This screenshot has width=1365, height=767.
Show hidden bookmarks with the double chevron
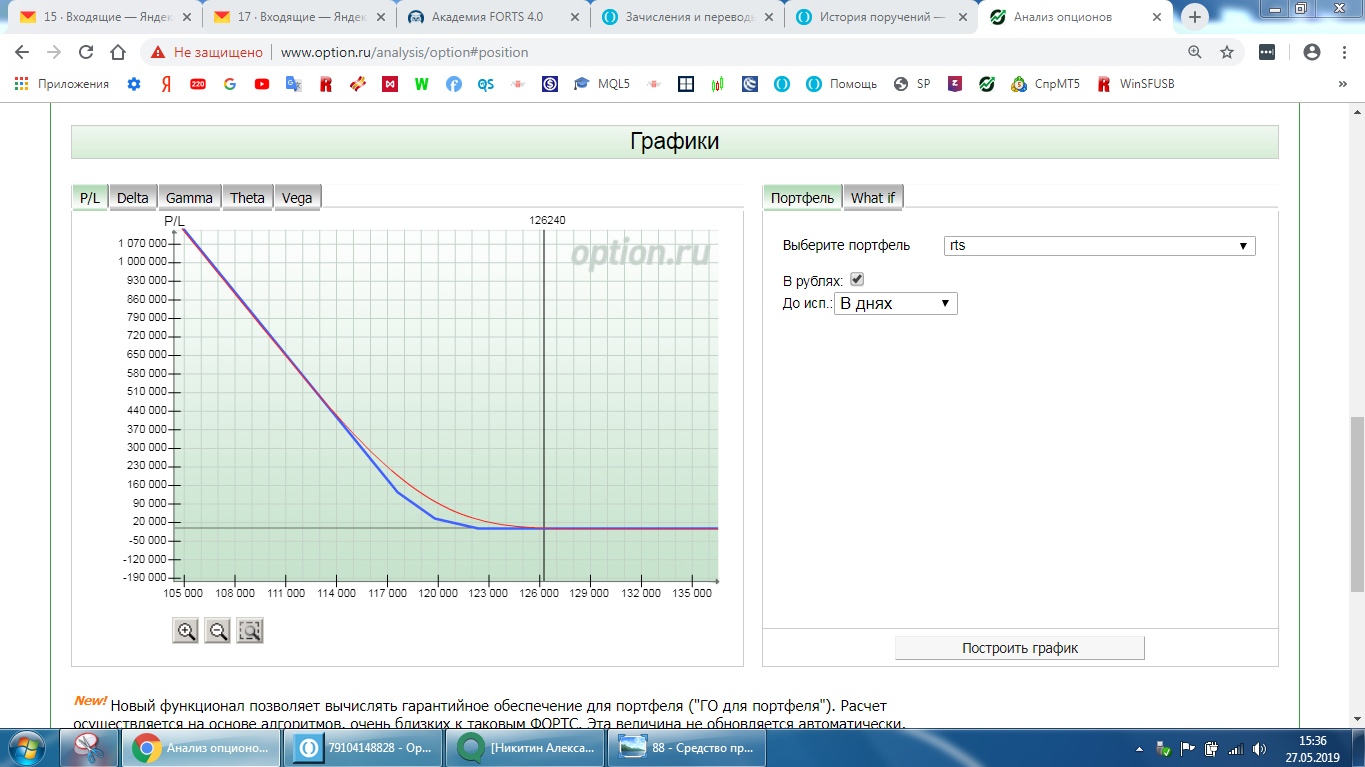click(1342, 84)
